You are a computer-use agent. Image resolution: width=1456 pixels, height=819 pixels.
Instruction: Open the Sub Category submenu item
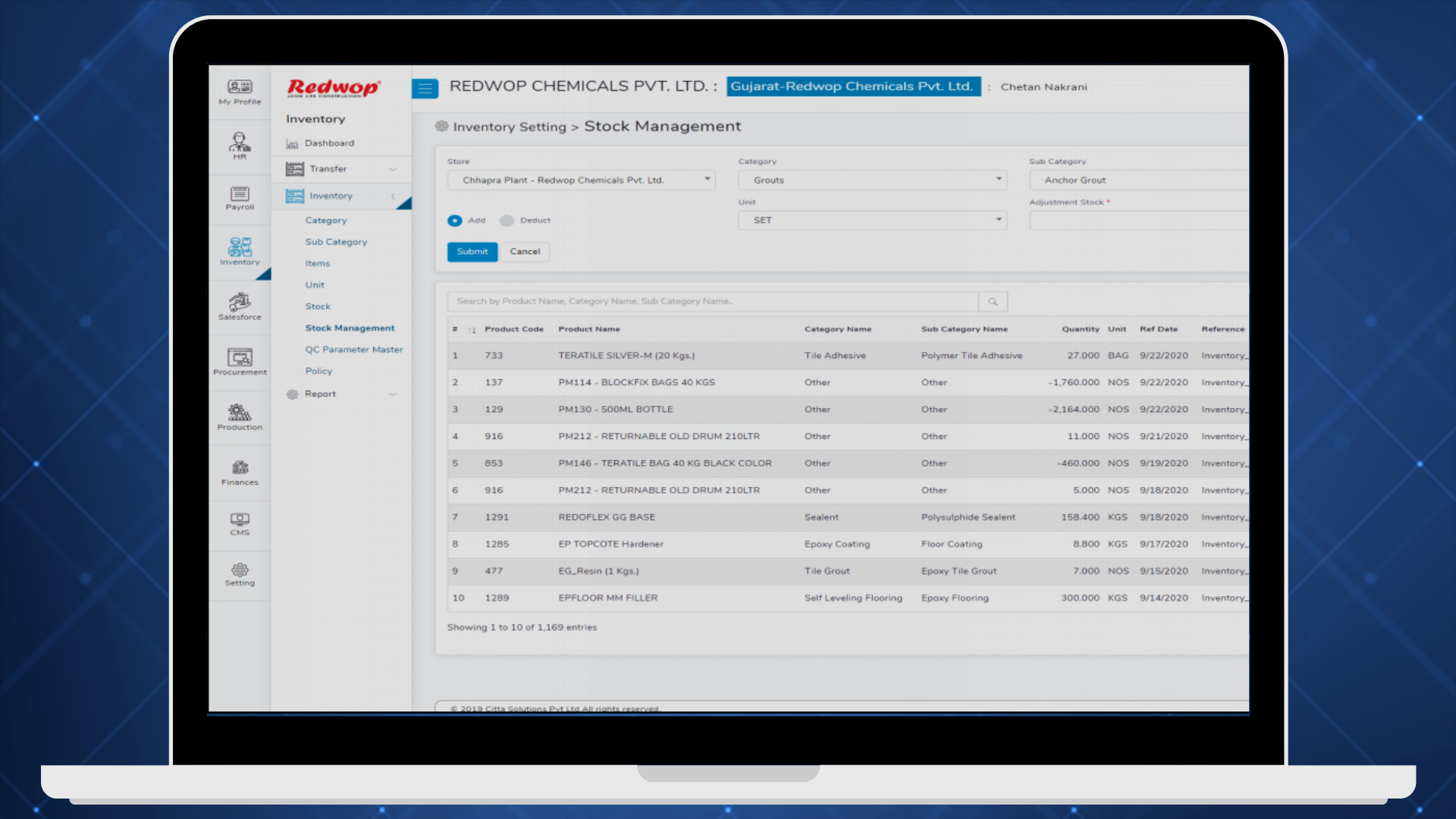point(336,242)
